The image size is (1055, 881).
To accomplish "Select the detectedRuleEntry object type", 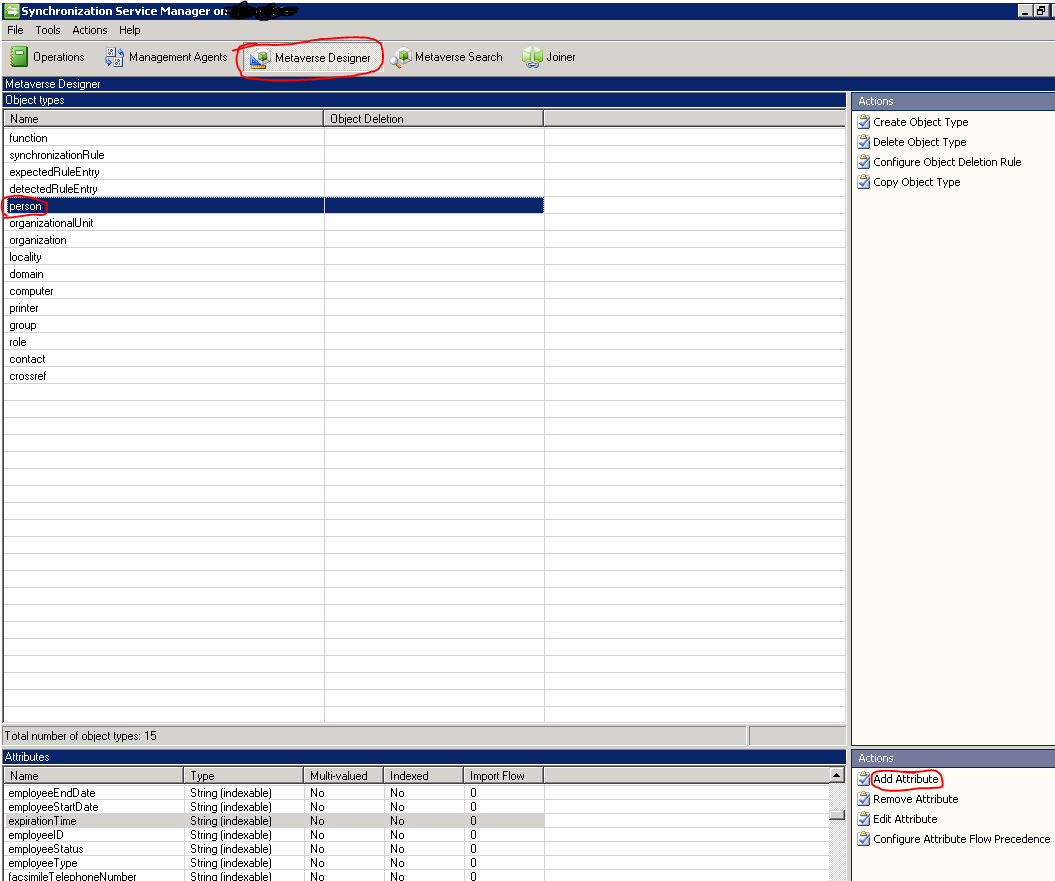I will click(274, 188).
